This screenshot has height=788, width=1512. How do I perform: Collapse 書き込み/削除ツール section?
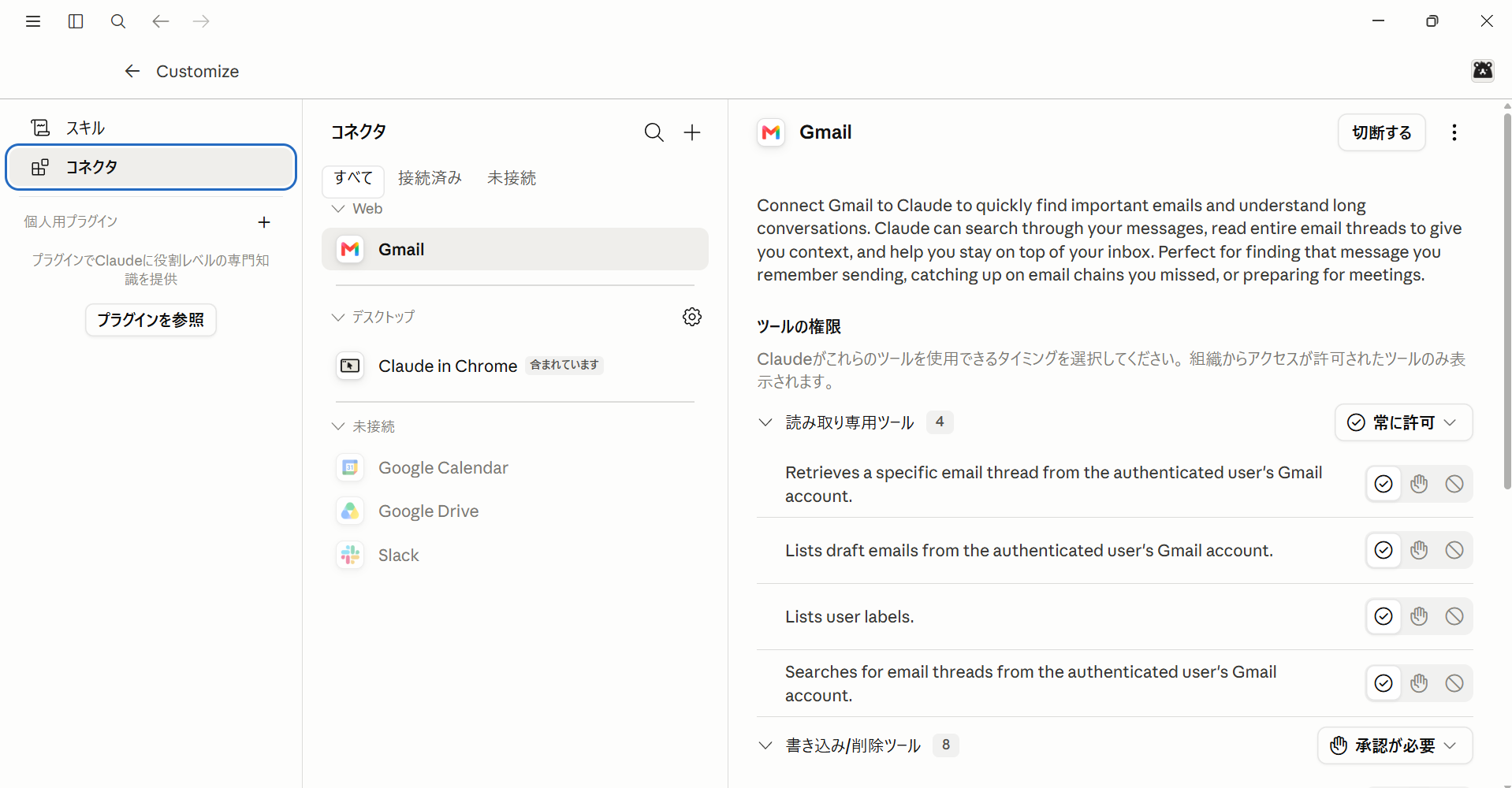(765, 745)
